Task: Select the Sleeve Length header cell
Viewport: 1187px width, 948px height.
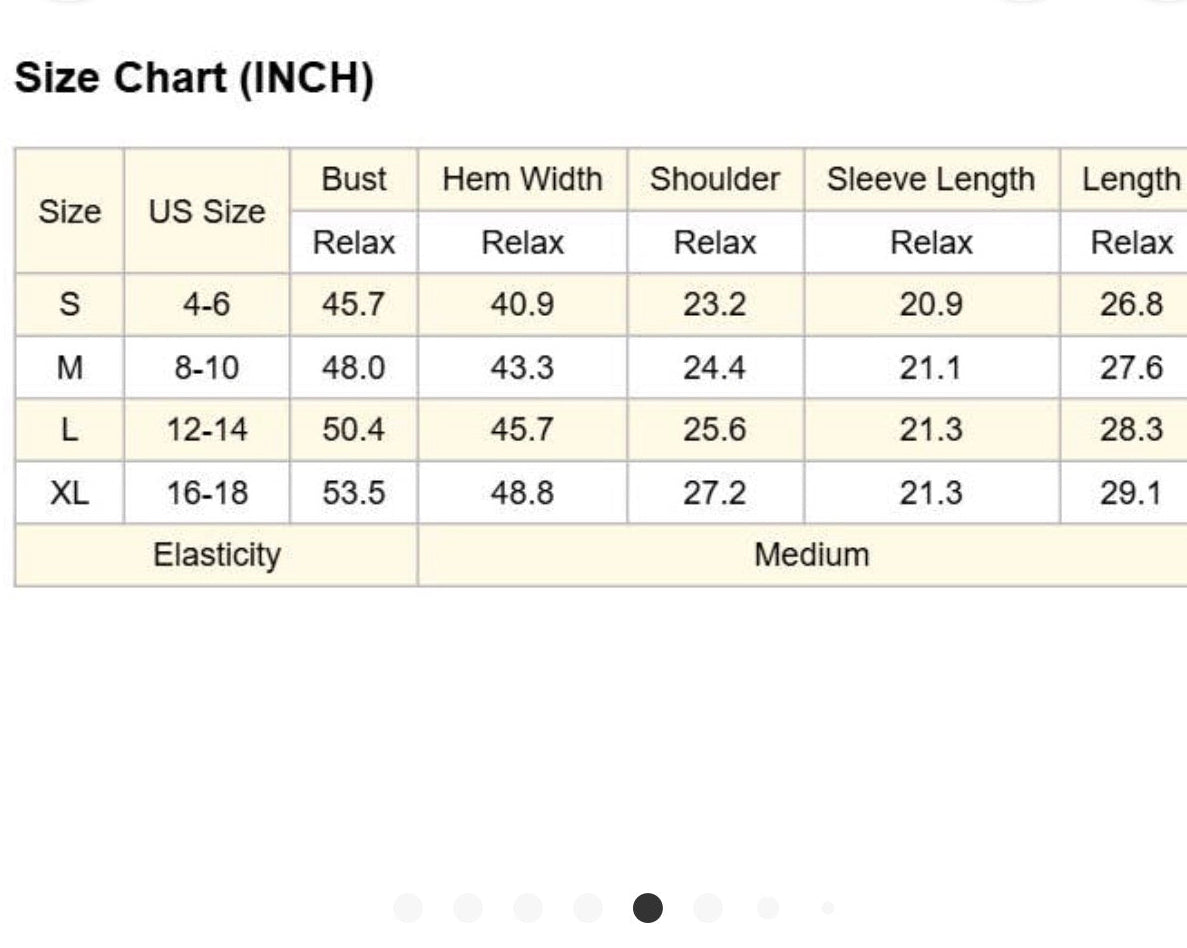Action: (x=931, y=179)
